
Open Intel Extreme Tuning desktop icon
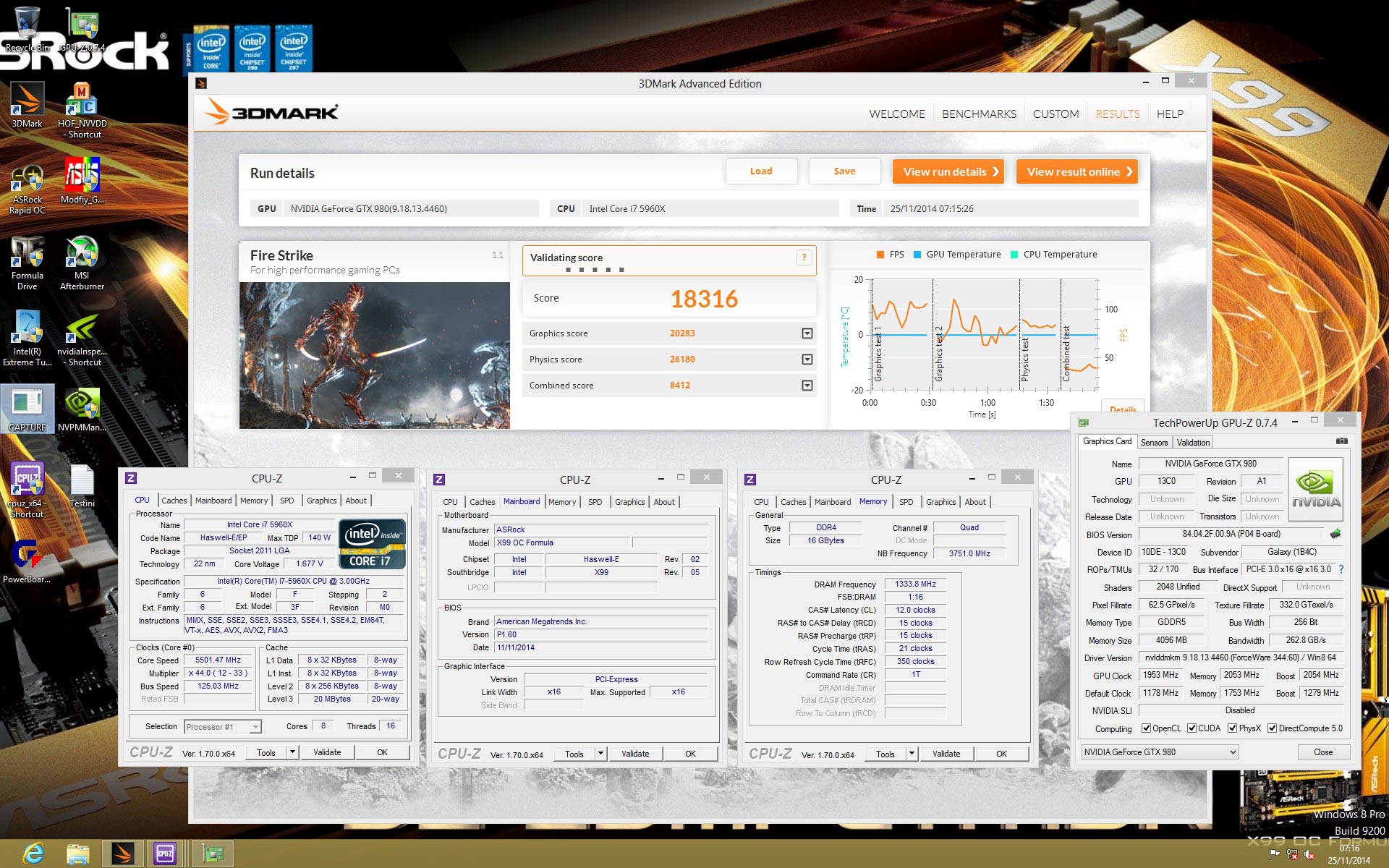pyautogui.click(x=27, y=339)
